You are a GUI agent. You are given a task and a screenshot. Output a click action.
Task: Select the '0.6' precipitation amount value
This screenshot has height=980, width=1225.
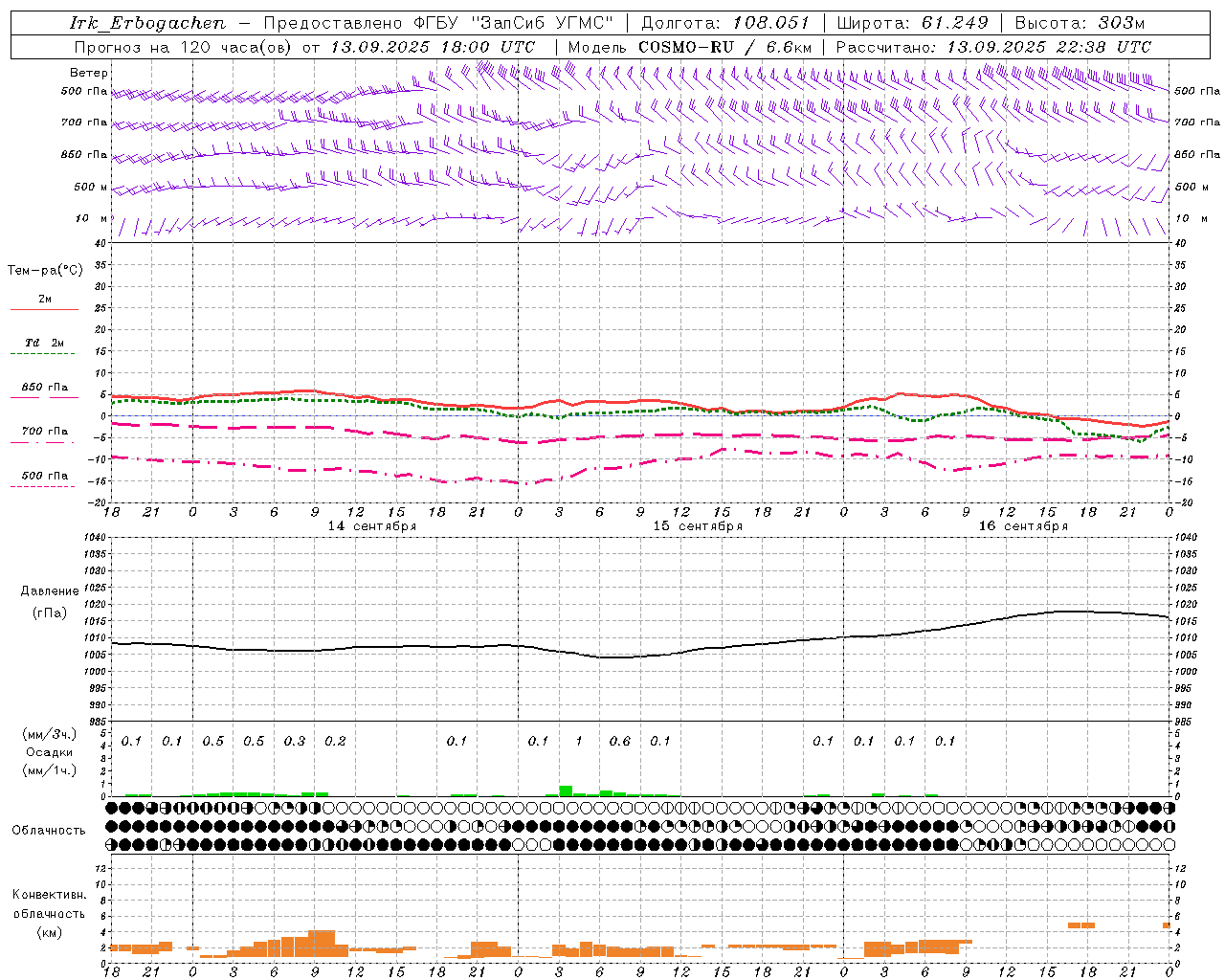click(x=620, y=742)
